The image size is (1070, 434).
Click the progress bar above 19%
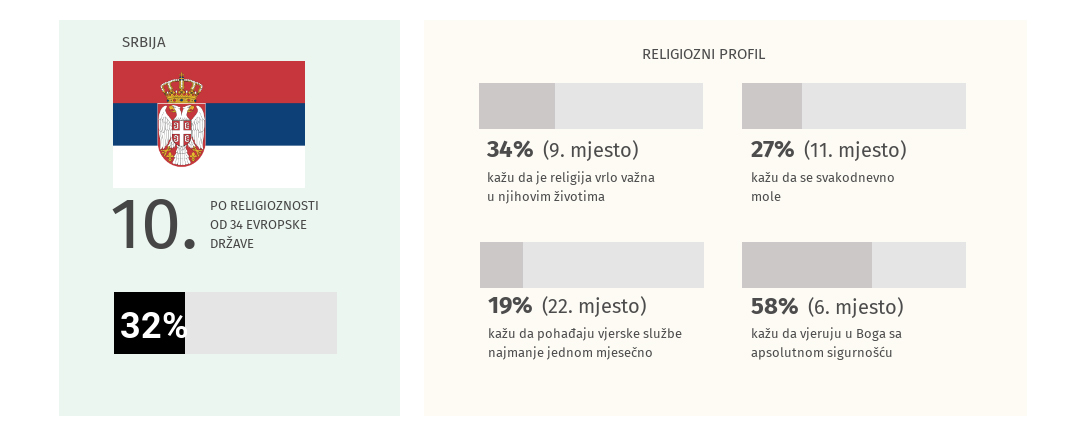tap(592, 265)
